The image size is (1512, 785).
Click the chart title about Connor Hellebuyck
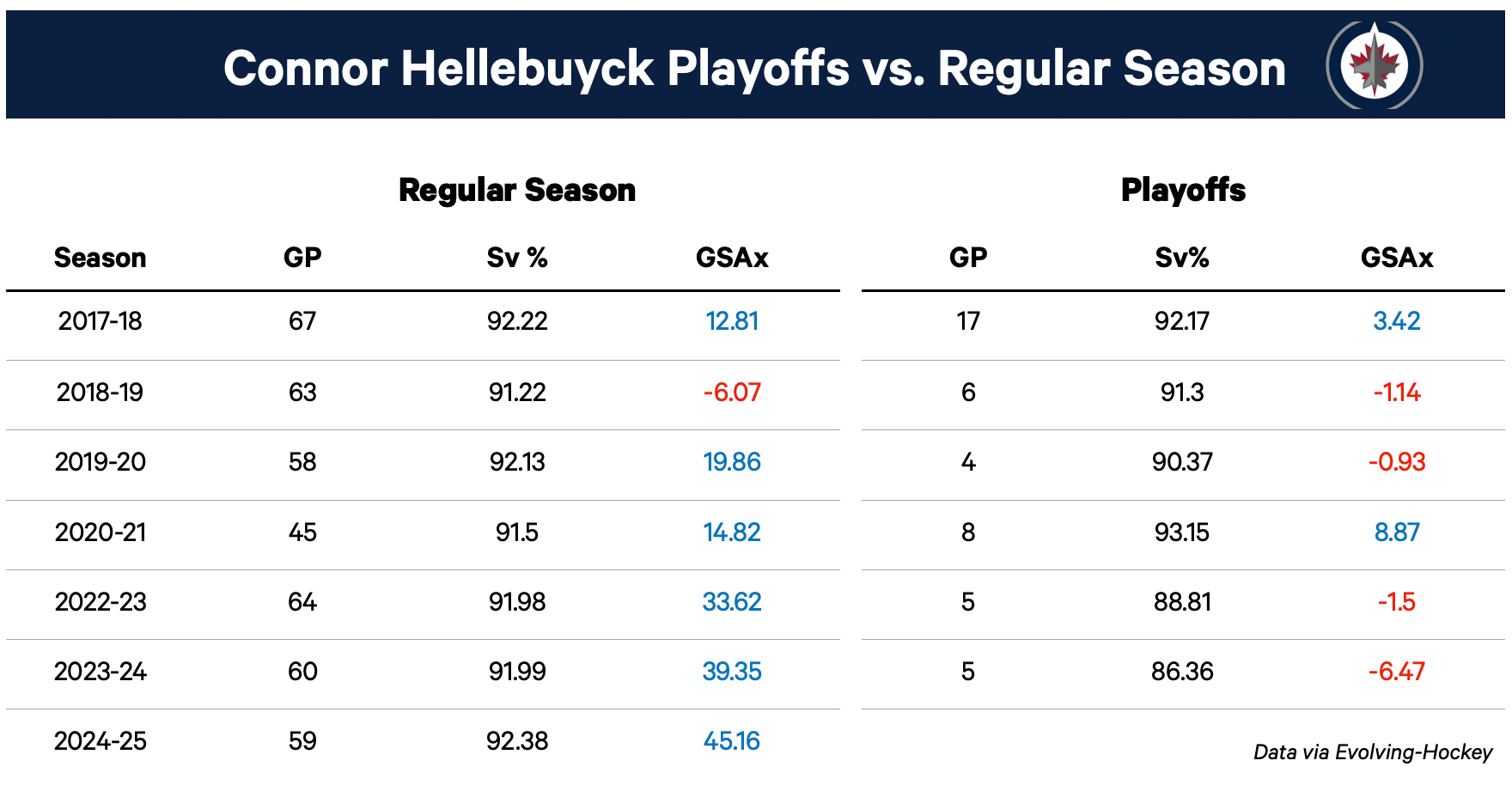pyautogui.click(x=754, y=68)
